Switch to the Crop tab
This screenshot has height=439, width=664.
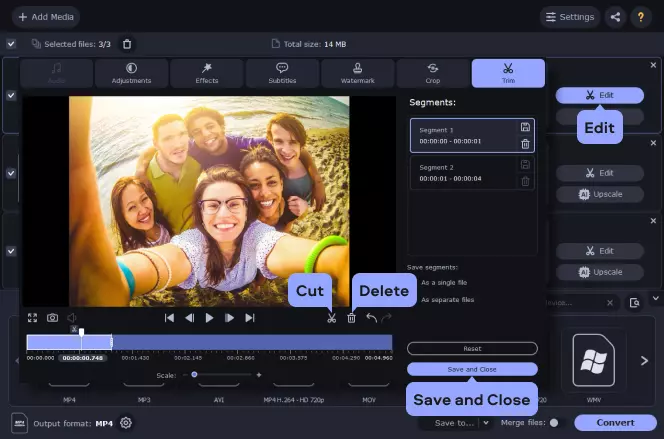[433, 73]
